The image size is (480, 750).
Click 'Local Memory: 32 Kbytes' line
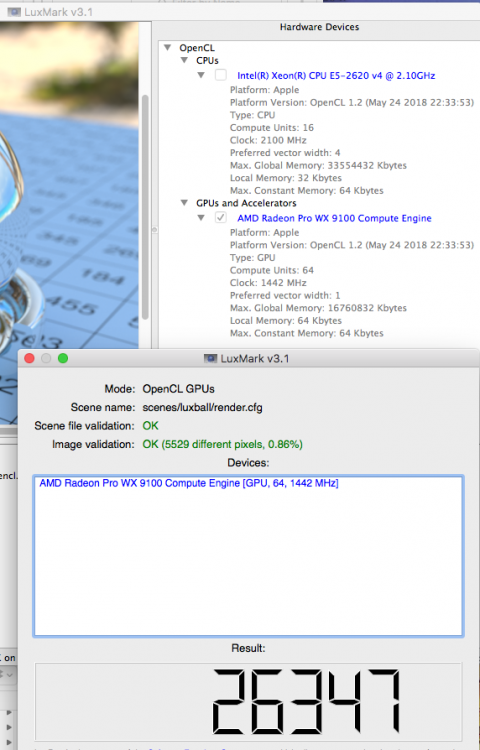pos(285,178)
